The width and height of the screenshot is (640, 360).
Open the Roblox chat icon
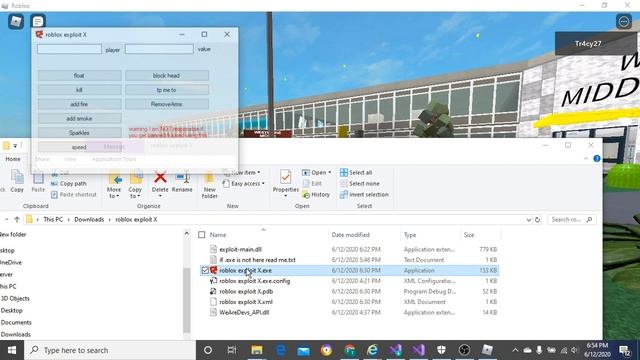(x=38, y=21)
